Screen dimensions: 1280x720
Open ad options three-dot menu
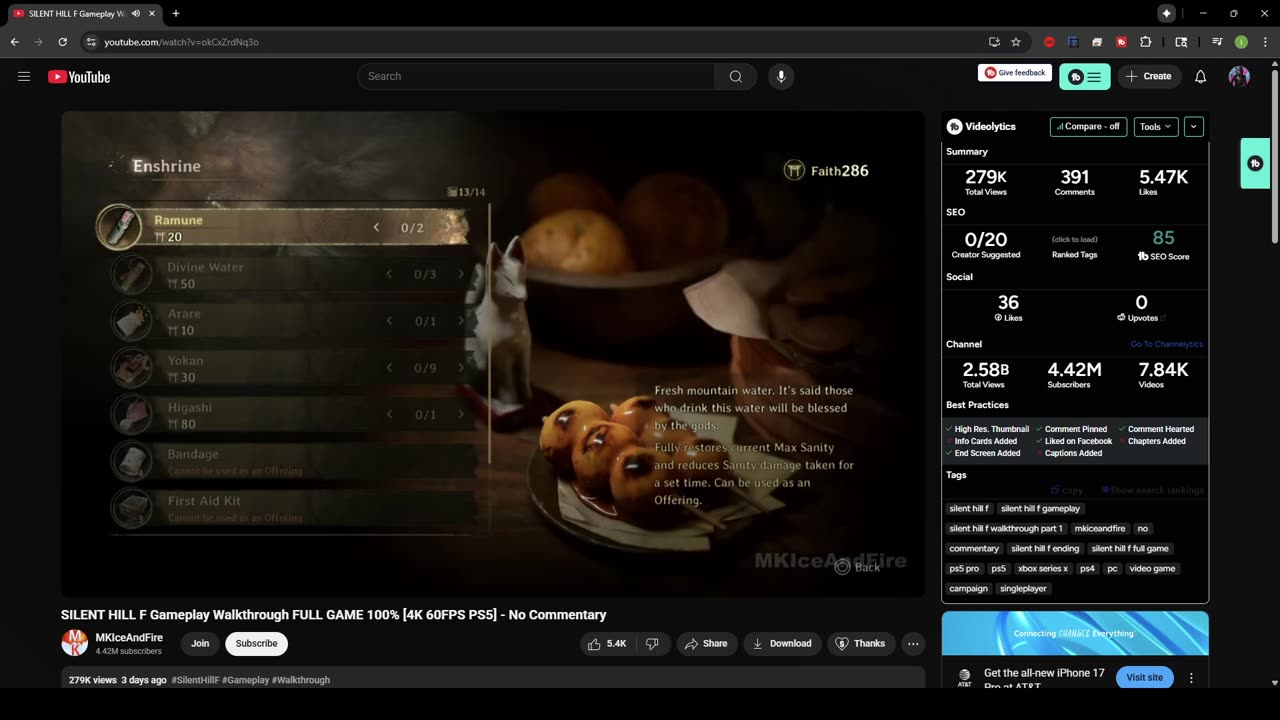click(x=1191, y=678)
